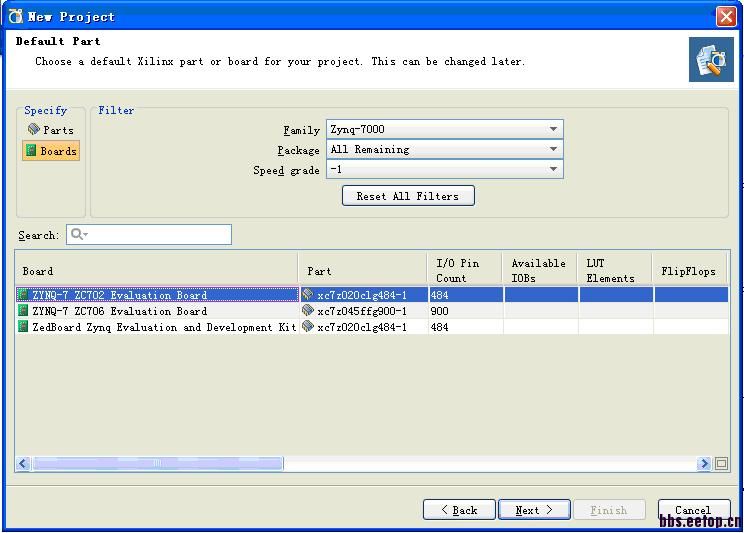Click the horizontal scrollbar thumb
744x533 pixels.
pyautogui.click(x=158, y=463)
